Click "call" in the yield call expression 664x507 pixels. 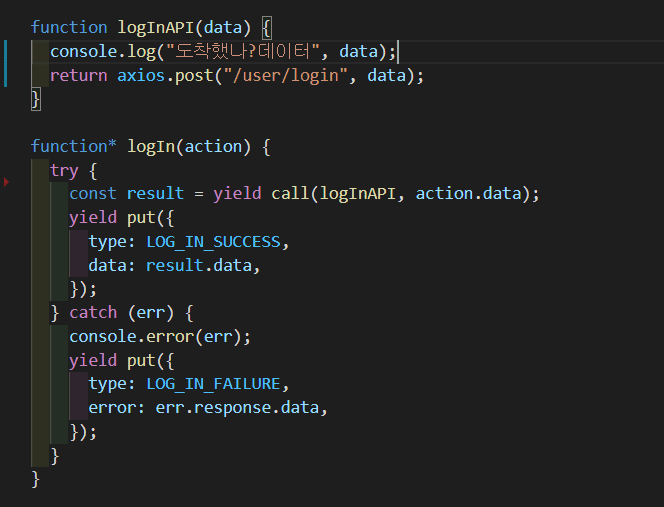[290, 194]
